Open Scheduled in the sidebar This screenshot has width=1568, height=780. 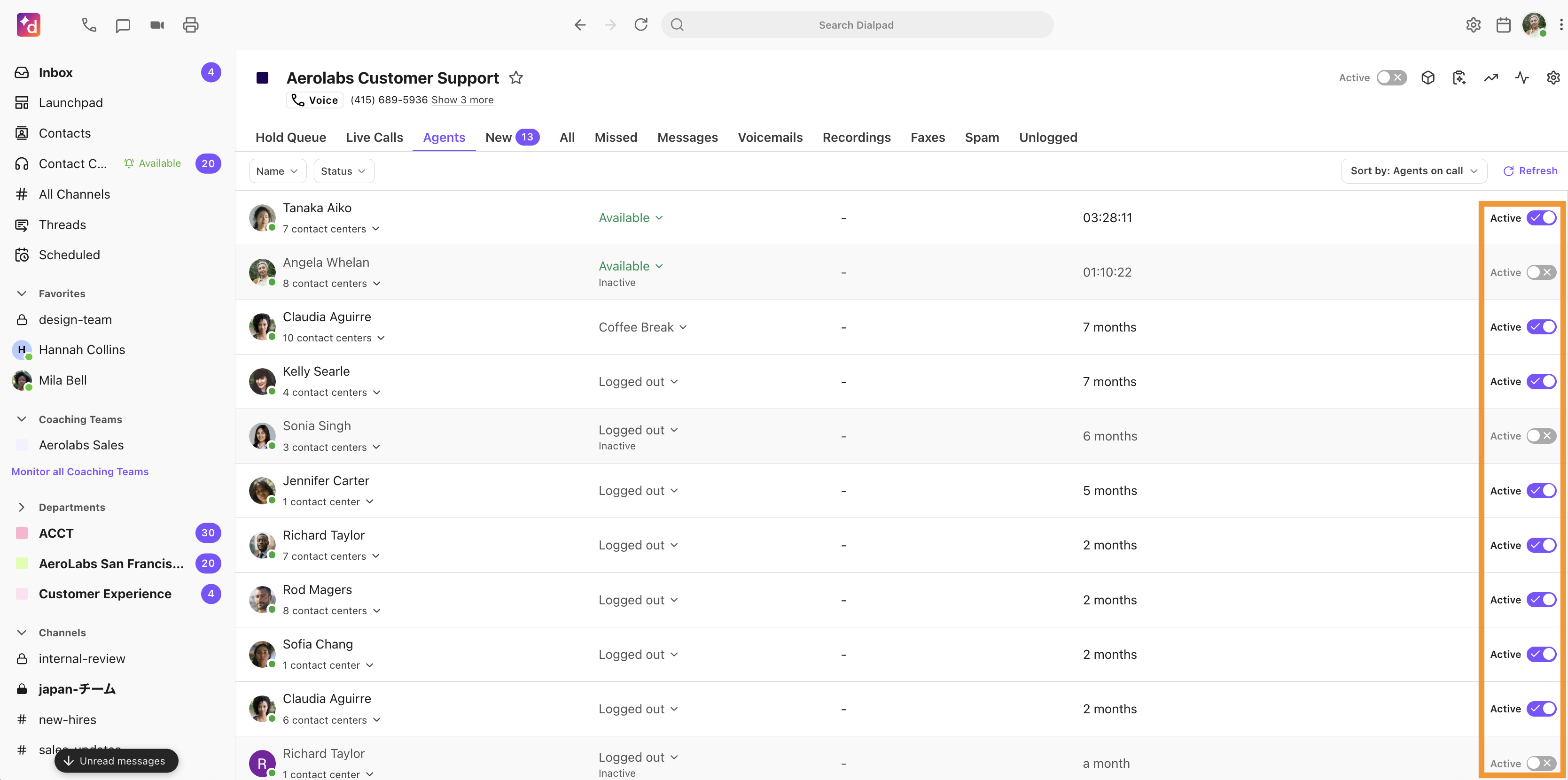coord(117,255)
